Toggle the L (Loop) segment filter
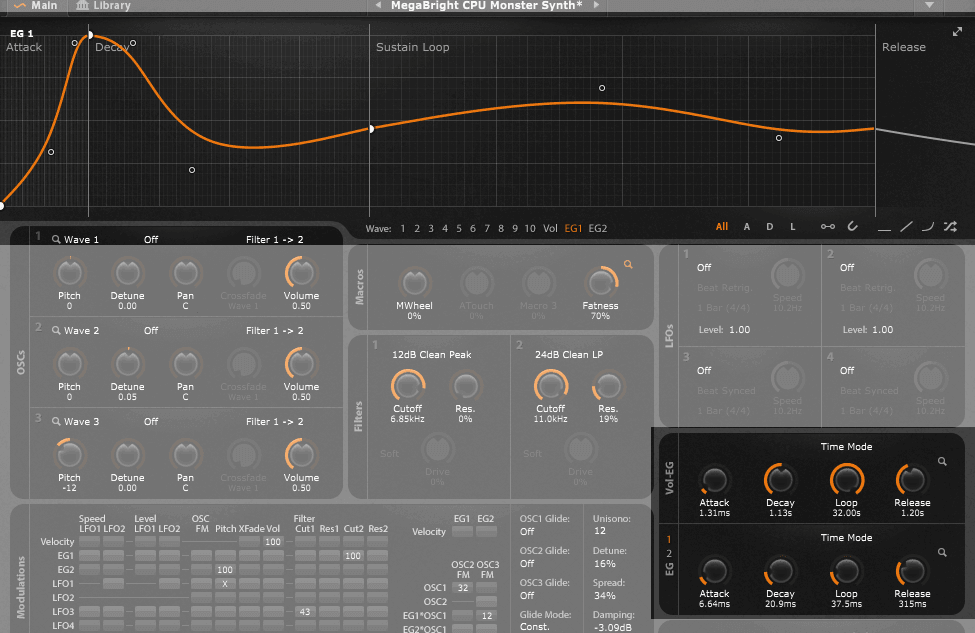975x633 pixels. click(x=793, y=227)
